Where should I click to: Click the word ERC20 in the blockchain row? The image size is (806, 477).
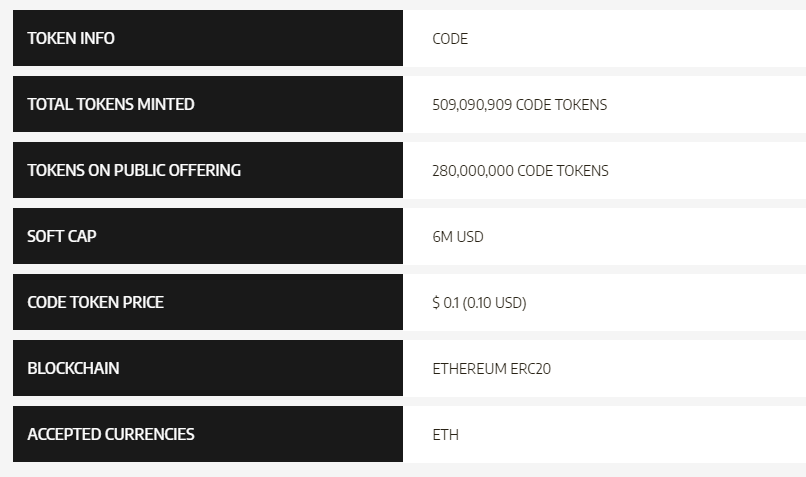click(530, 369)
